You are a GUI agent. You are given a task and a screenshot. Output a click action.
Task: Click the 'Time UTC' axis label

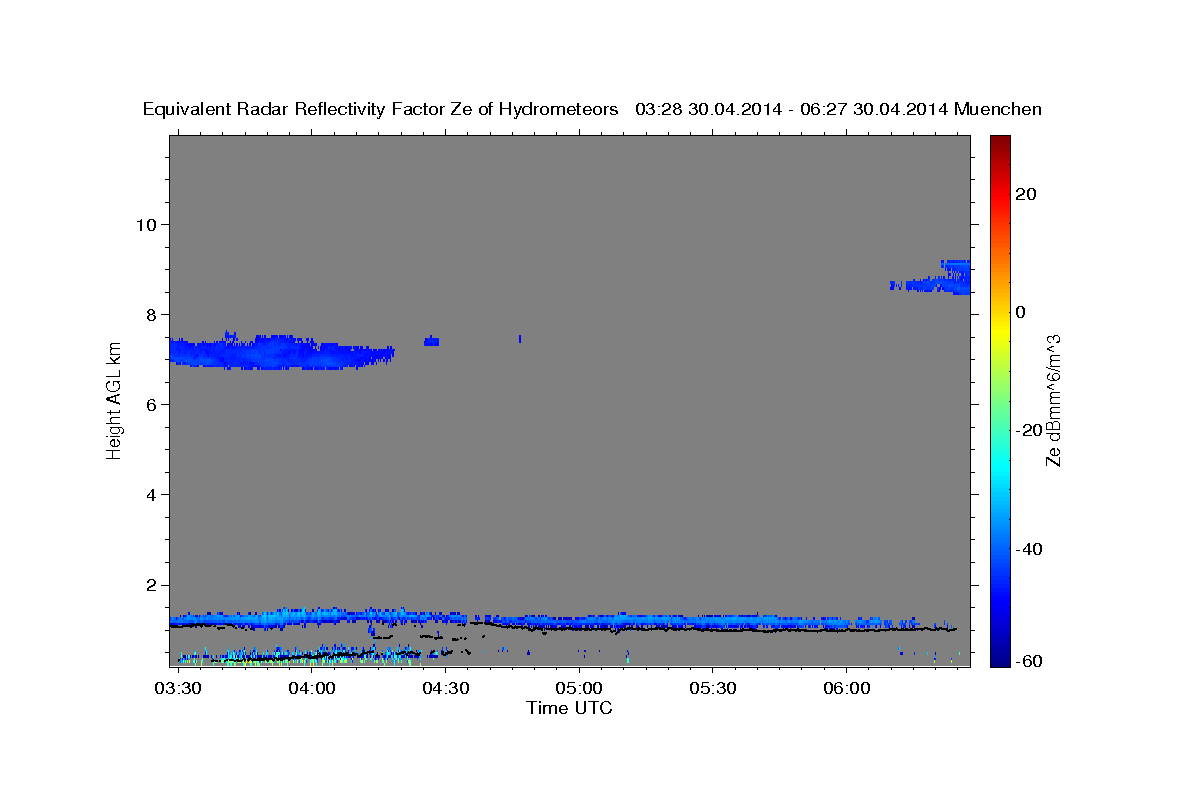569,708
